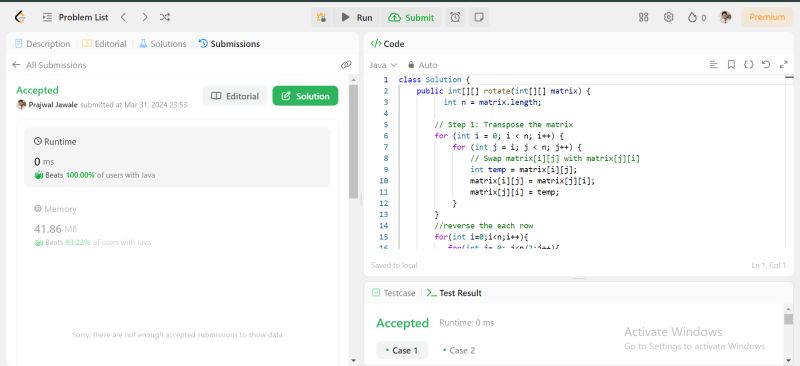Switch to the Editorial tab
Screen dimensions: 800x366
point(104,44)
